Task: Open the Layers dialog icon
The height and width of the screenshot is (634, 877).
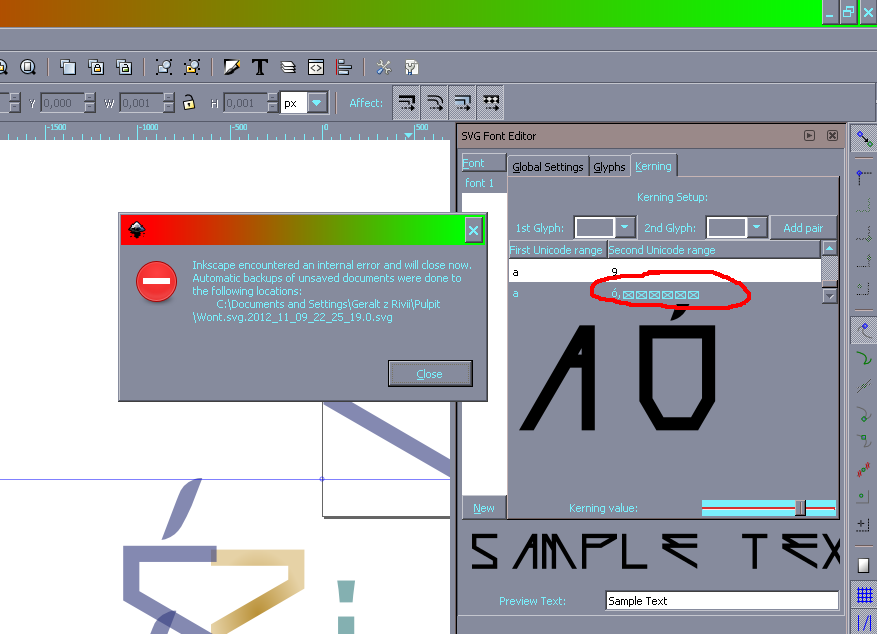Action: pyautogui.click(x=287, y=67)
